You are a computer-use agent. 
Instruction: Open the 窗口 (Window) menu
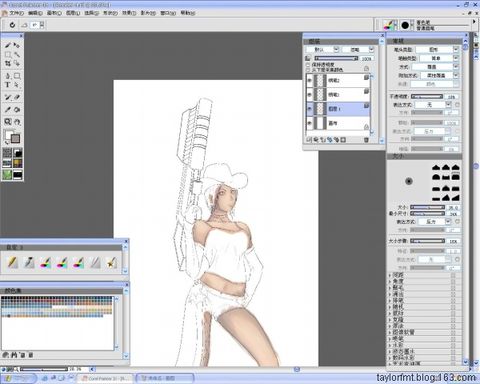[x=168, y=13]
